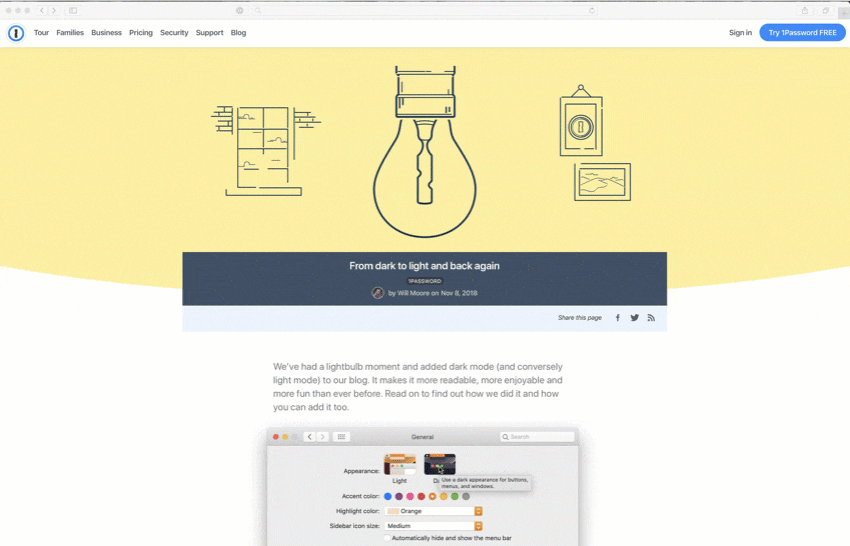Toggle Automatically hide and show the menu bar
850x546 pixels.
coord(387,538)
